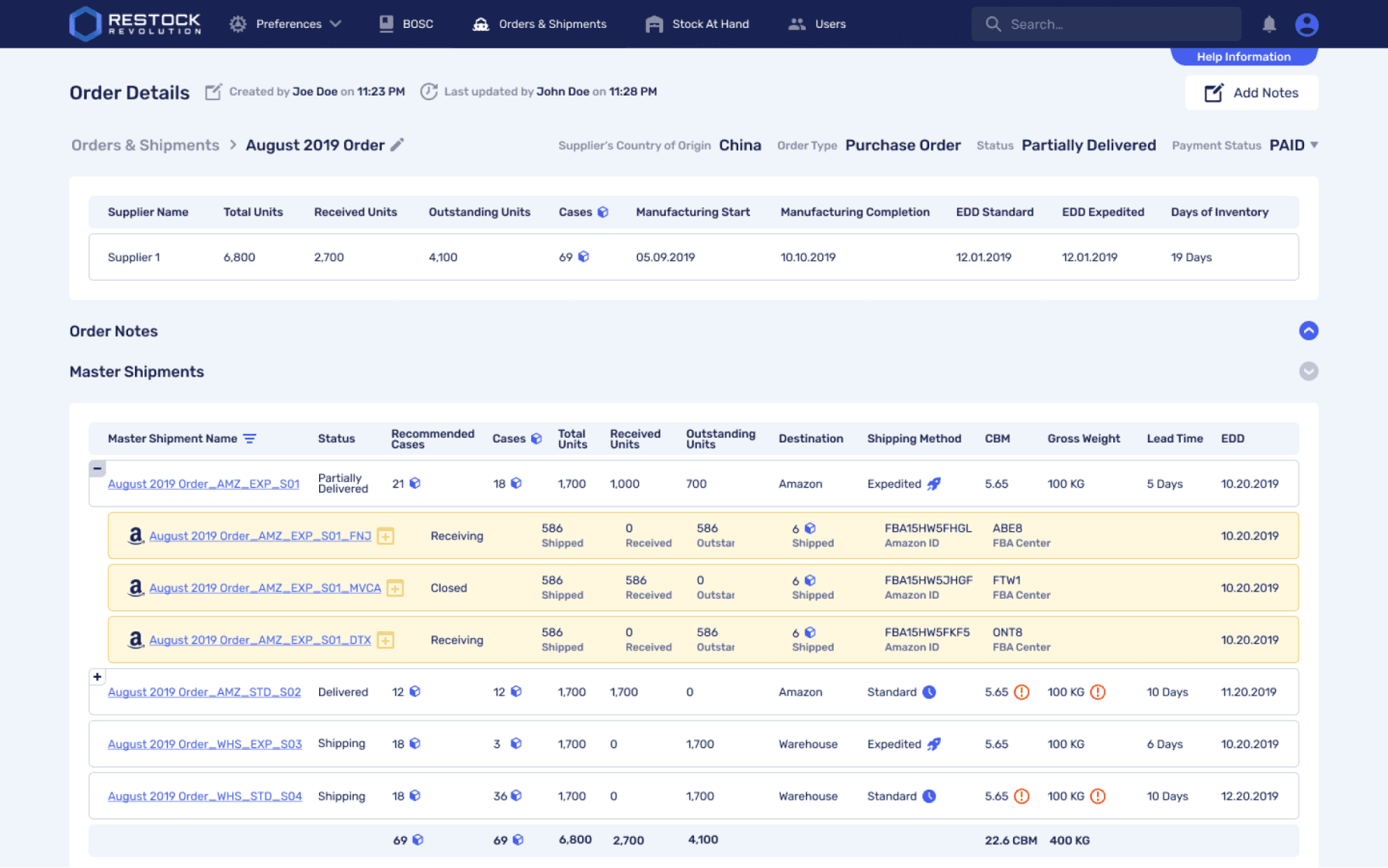Screen dimensions: 1388x868
Task: Open the Payment Status PAID dropdown
Action: pyautogui.click(x=1294, y=145)
